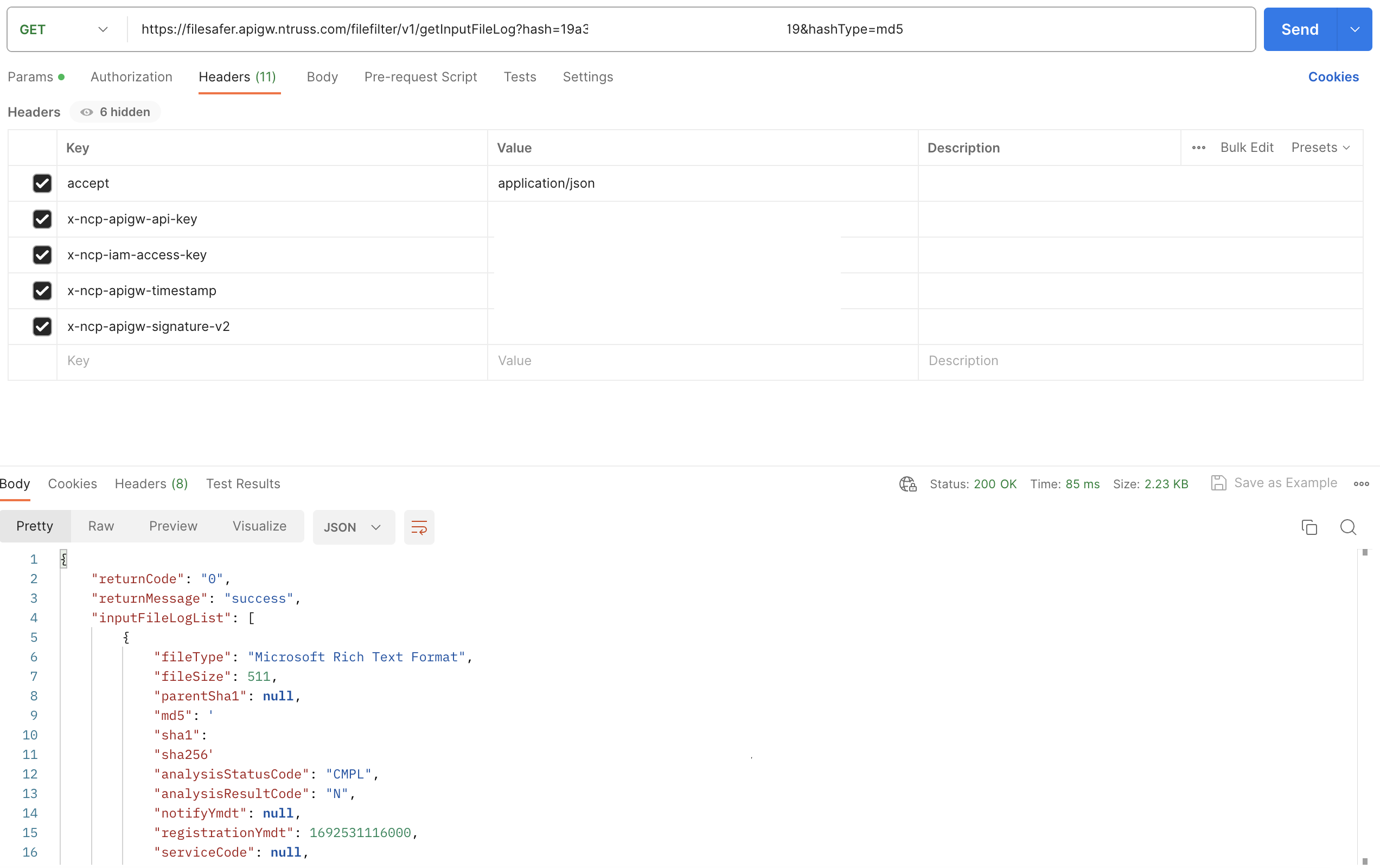Open the Cookies link
Viewport: 1380px width, 868px height.
[x=1332, y=77]
